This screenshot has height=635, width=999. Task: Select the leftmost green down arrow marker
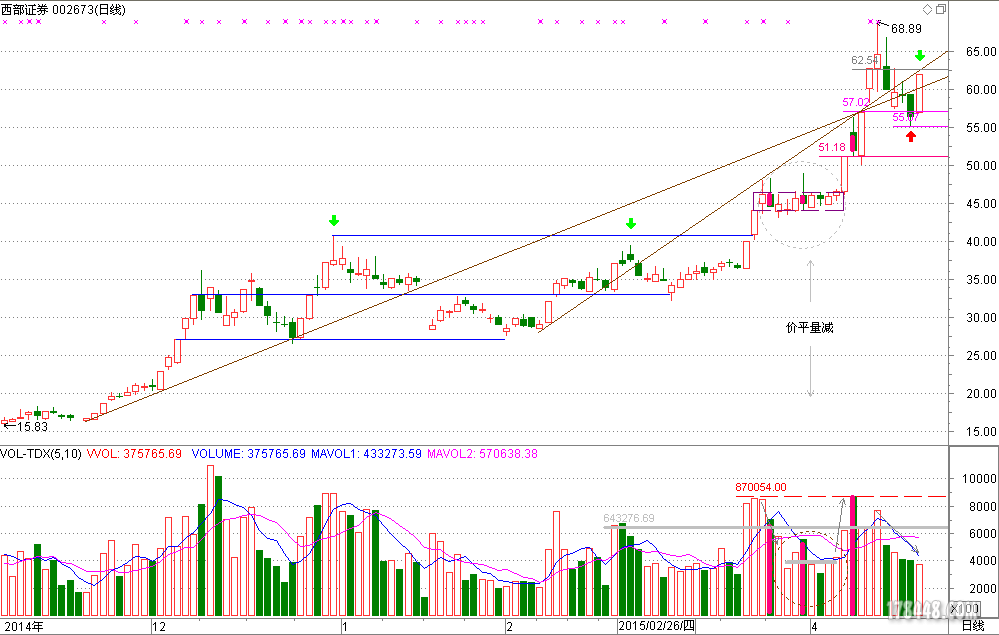pyautogui.click(x=334, y=220)
